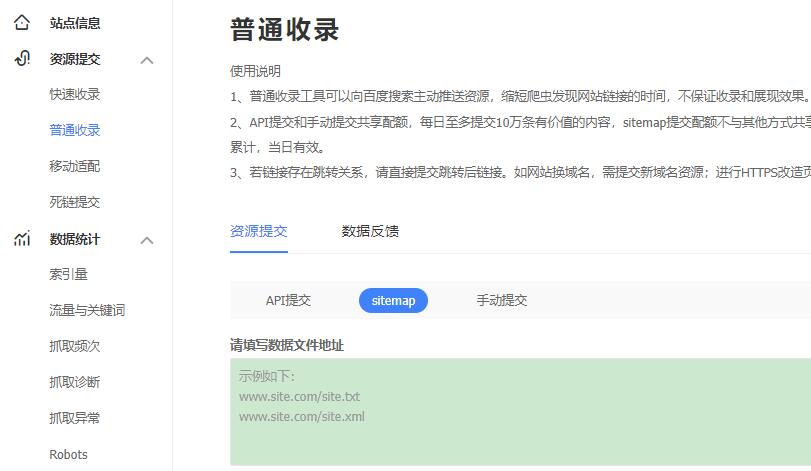Screen dimensions: 811x471
Task: Open 流量与关键词 in the sidebar
Action: [87, 310]
